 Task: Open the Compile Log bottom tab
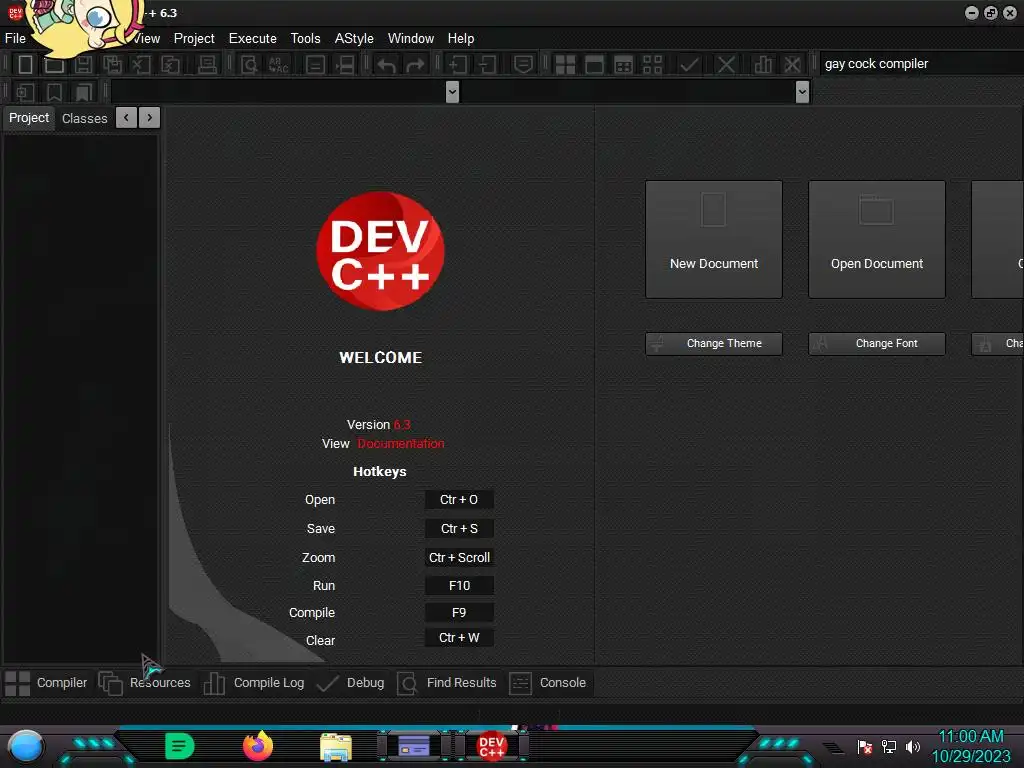pos(254,683)
